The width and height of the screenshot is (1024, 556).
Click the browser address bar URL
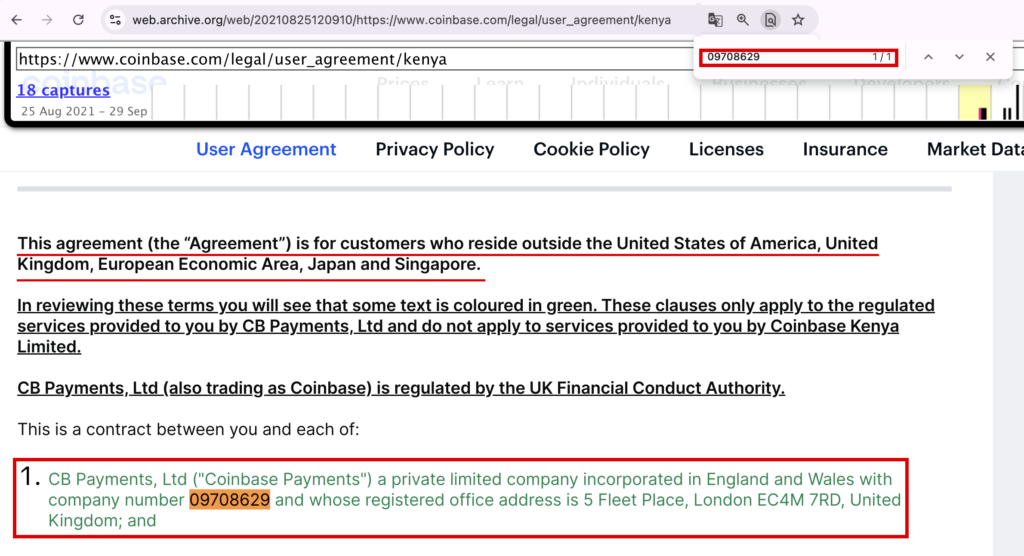401,20
